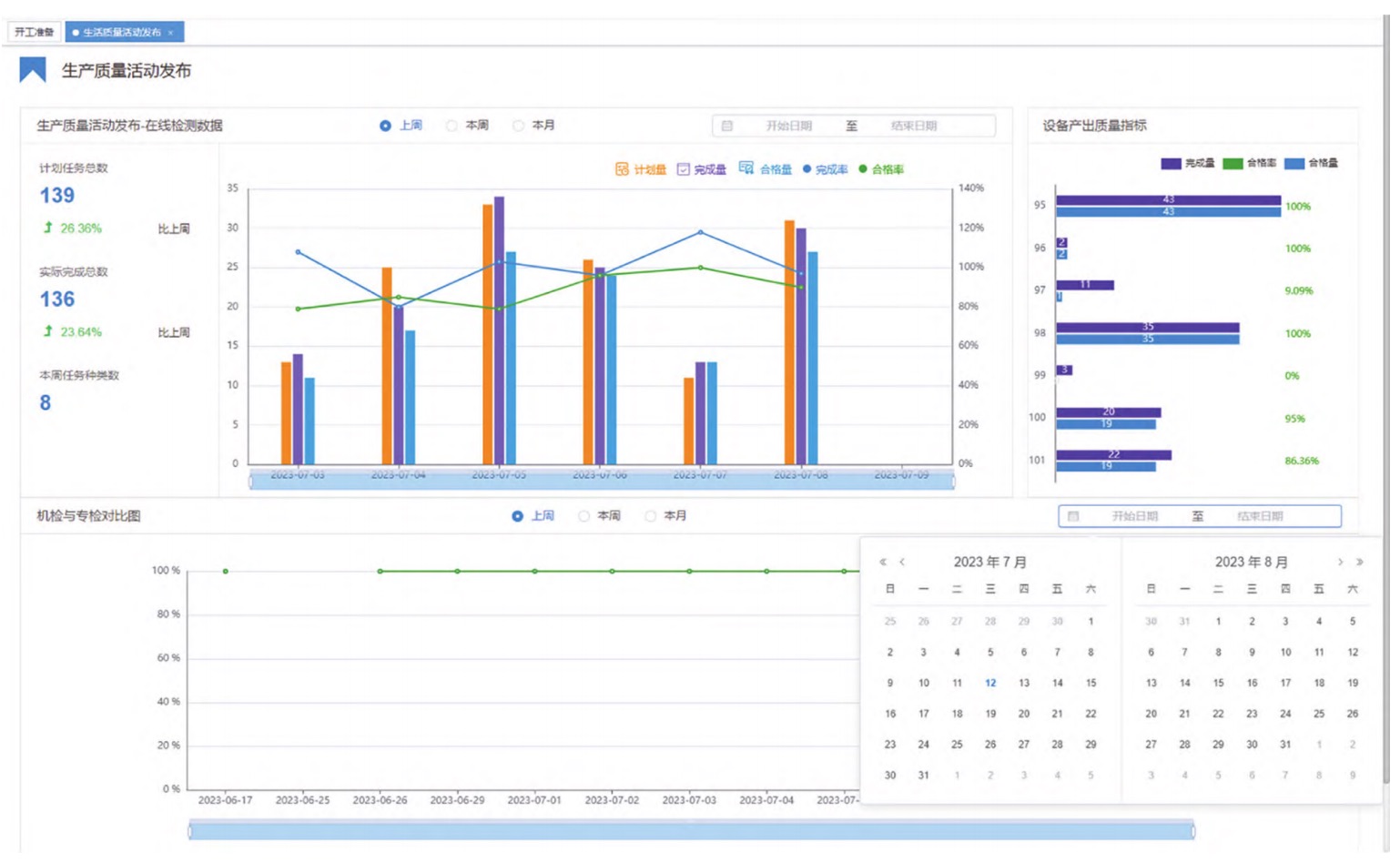Pick July 12 in the calendar
Screen dimensions: 1400x863
[x=990, y=683]
